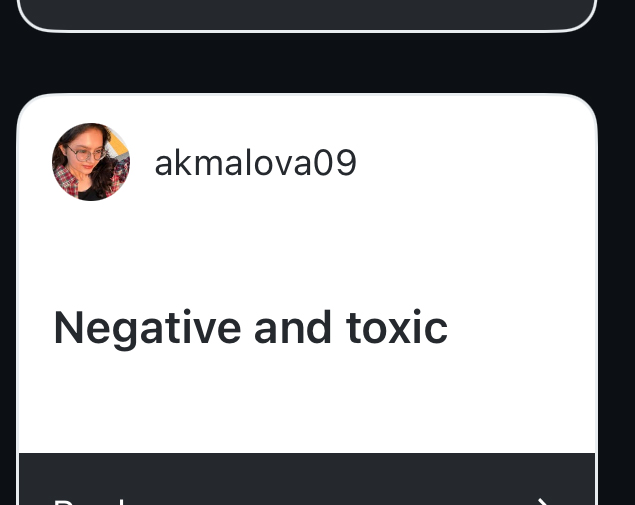Click the white review card body area

point(307,273)
